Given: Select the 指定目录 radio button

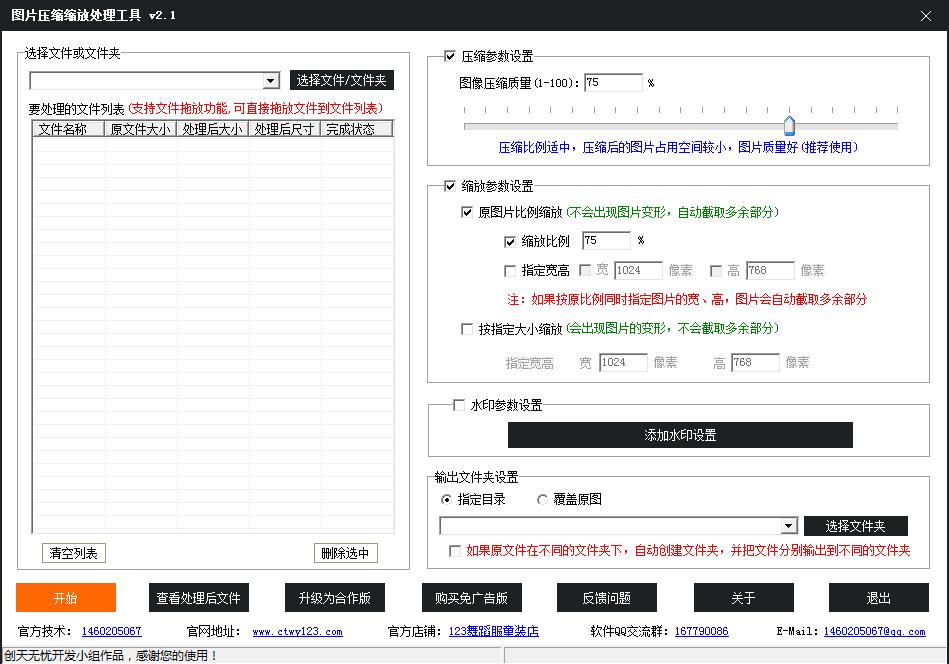Looking at the screenshot, I should [x=446, y=499].
